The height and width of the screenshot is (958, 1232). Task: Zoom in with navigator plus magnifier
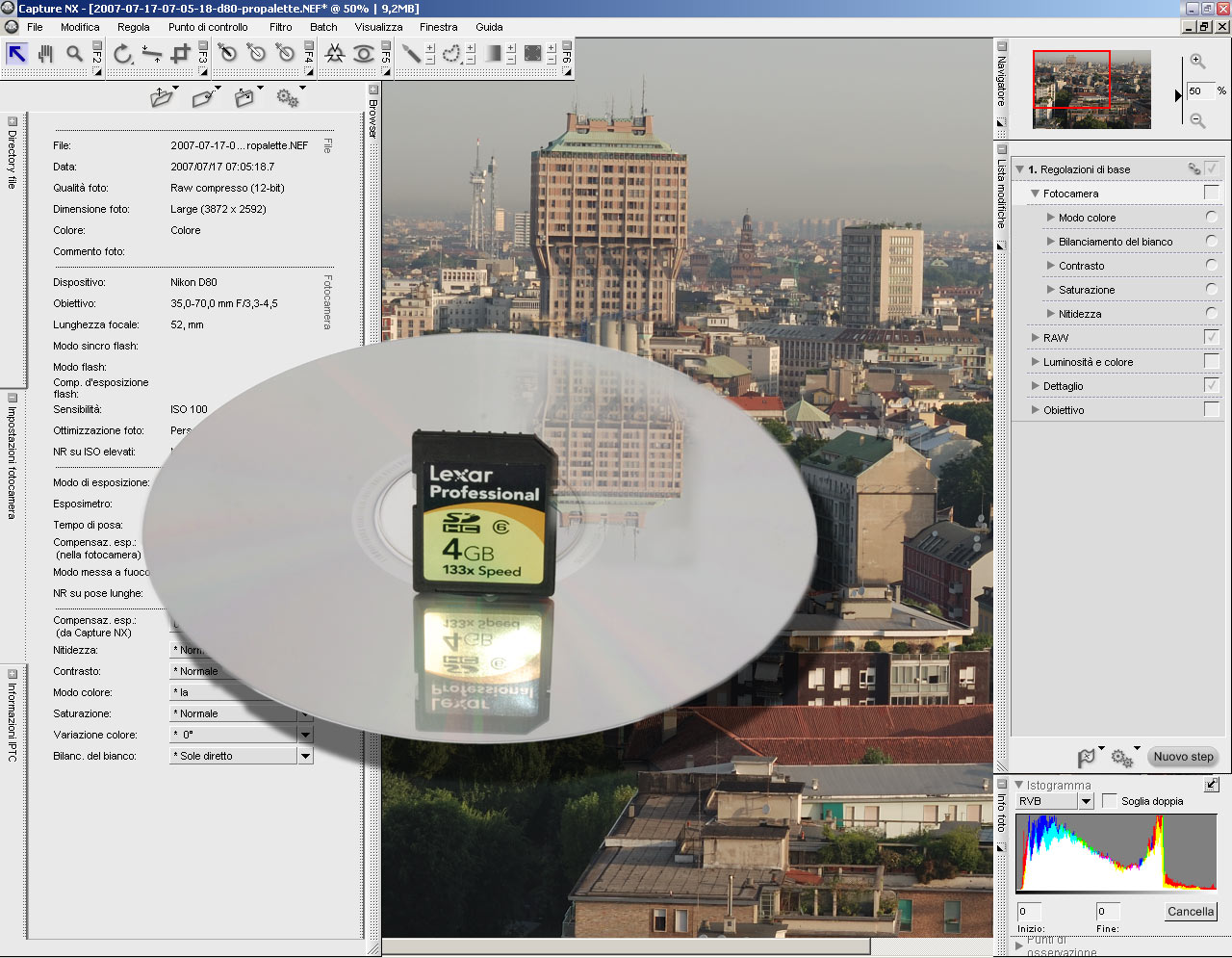[x=1197, y=61]
